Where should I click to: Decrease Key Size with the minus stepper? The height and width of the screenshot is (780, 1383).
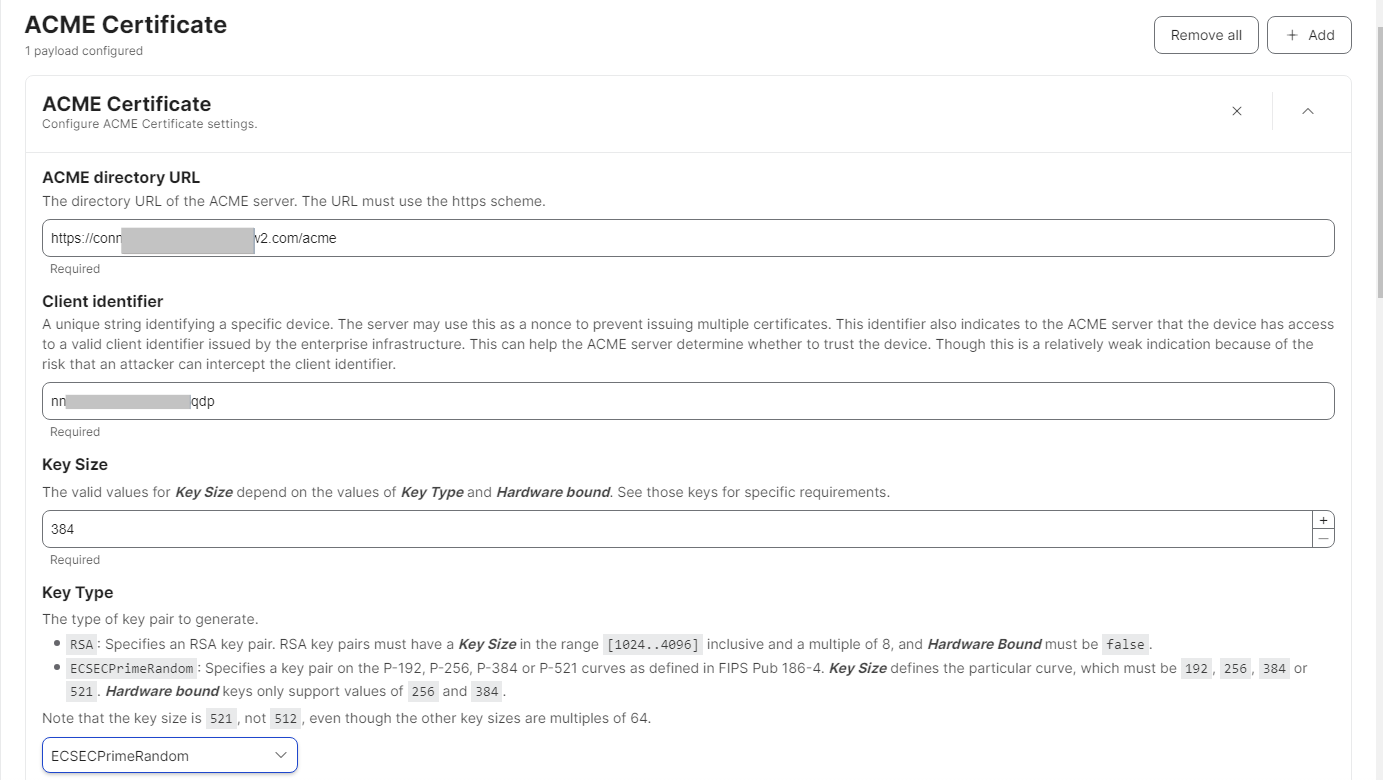pos(1323,538)
